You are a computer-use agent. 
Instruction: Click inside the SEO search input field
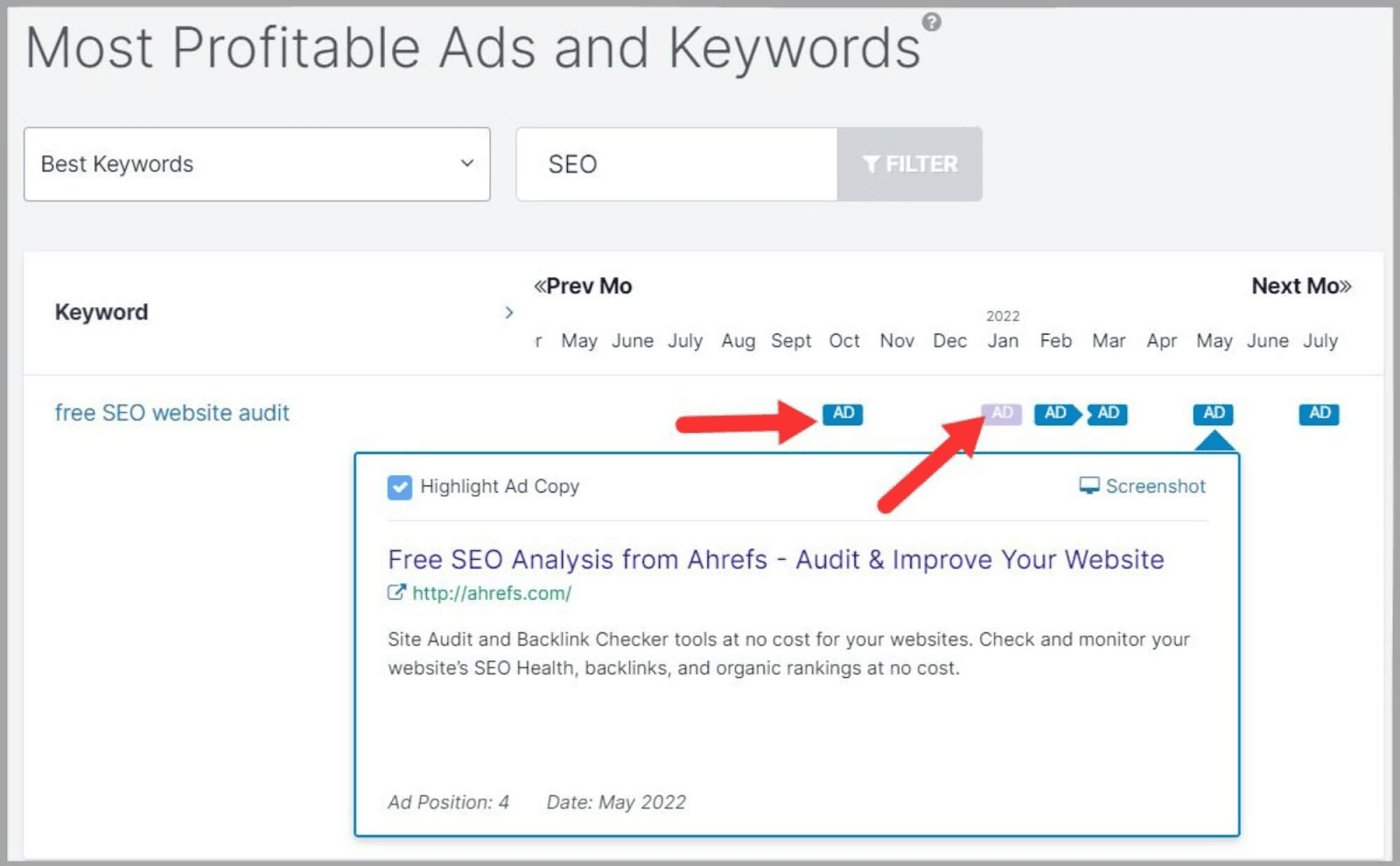tap(674, 164)
